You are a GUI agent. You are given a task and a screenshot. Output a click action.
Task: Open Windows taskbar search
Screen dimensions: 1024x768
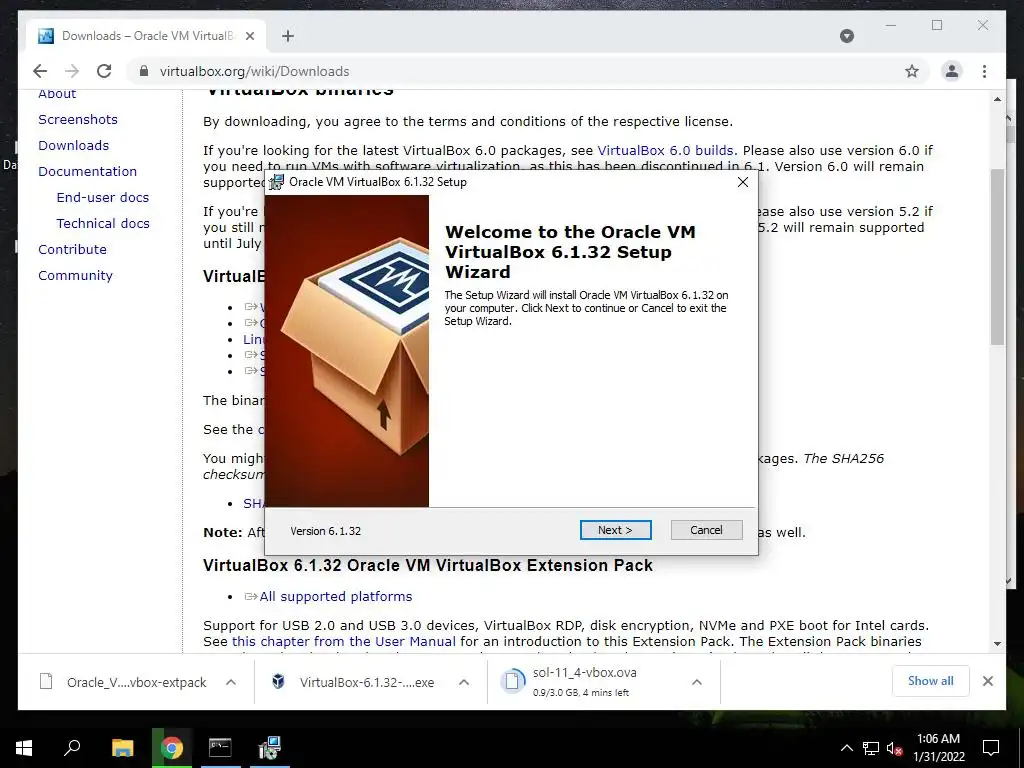coord(72,747)
